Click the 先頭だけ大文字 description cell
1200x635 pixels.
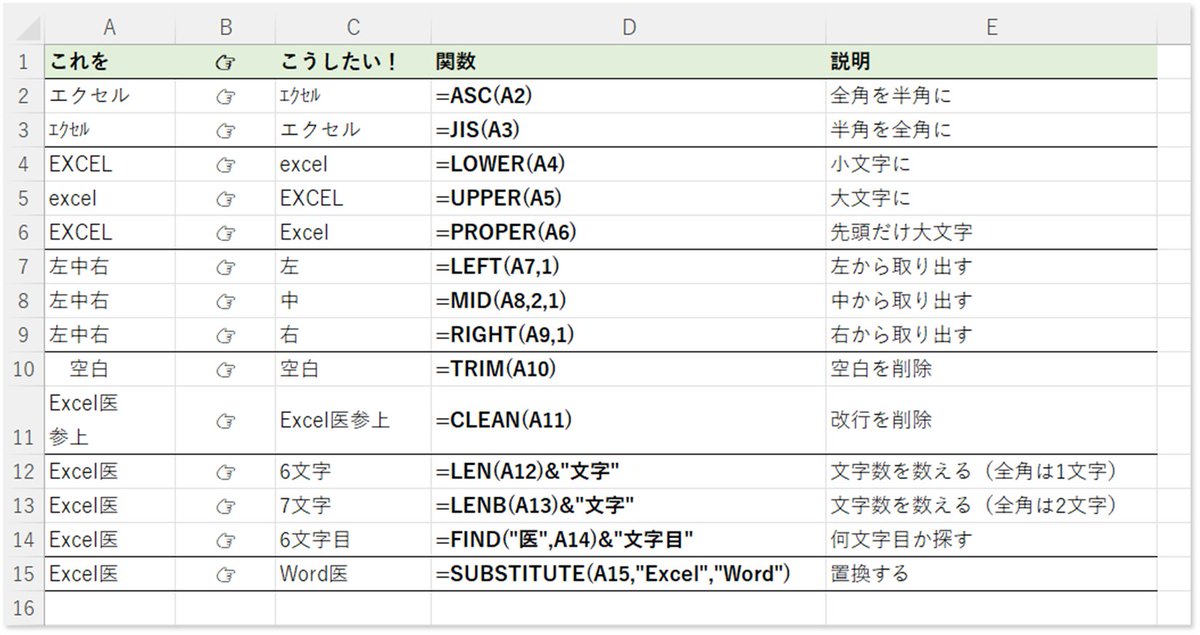click(x=991, y=232)
